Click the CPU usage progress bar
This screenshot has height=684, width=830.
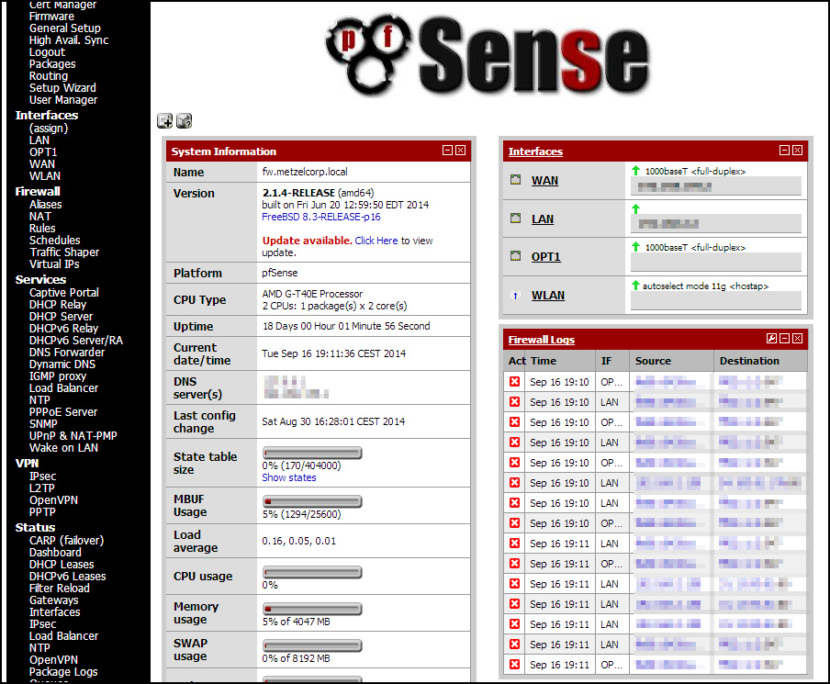[310, 572]
